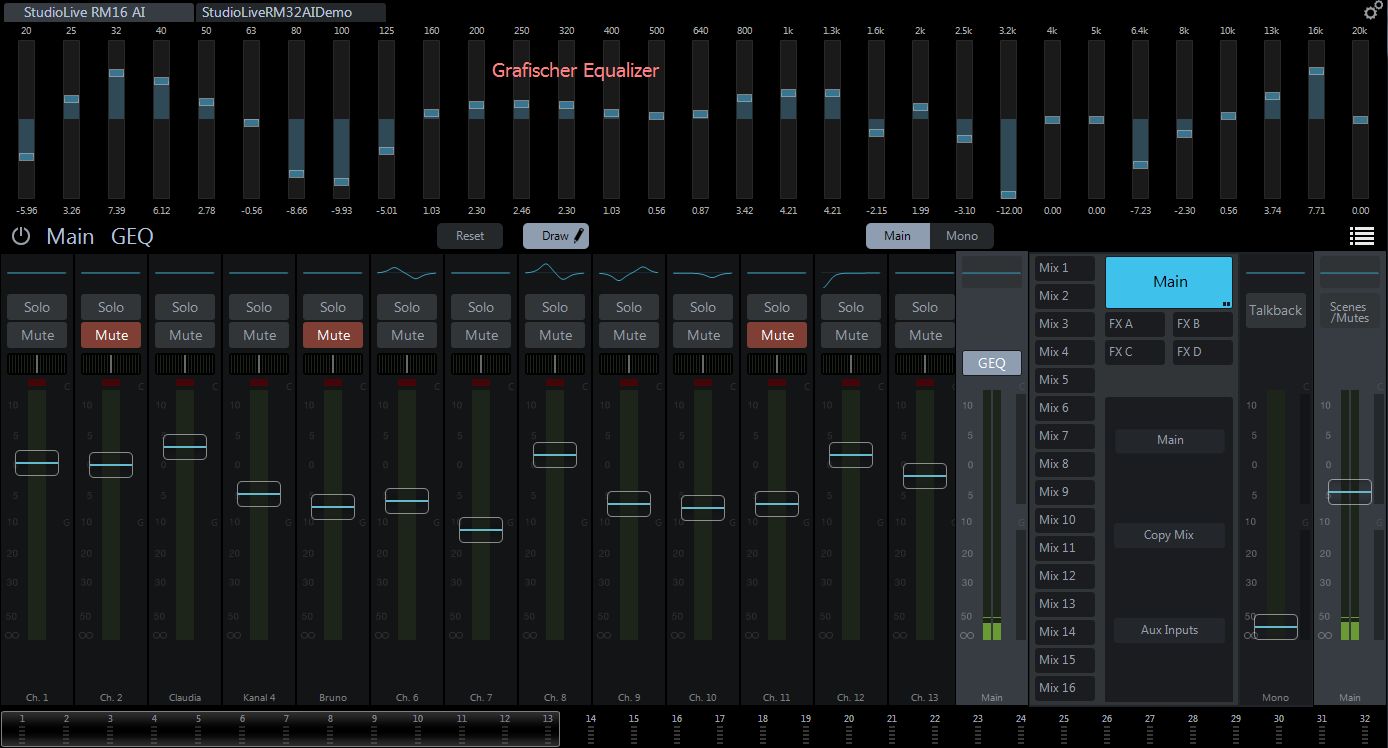The width and height of the screenshot is (1388, 748).
Task: Mute channel Ch. 7
Action: pos(481,335)
